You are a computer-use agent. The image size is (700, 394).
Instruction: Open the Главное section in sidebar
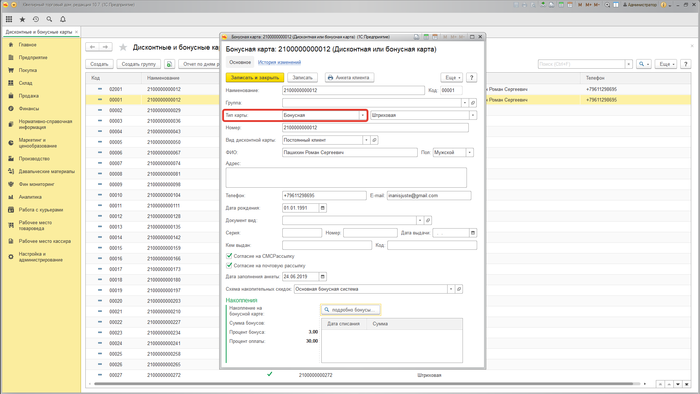(x=28, y=45)
